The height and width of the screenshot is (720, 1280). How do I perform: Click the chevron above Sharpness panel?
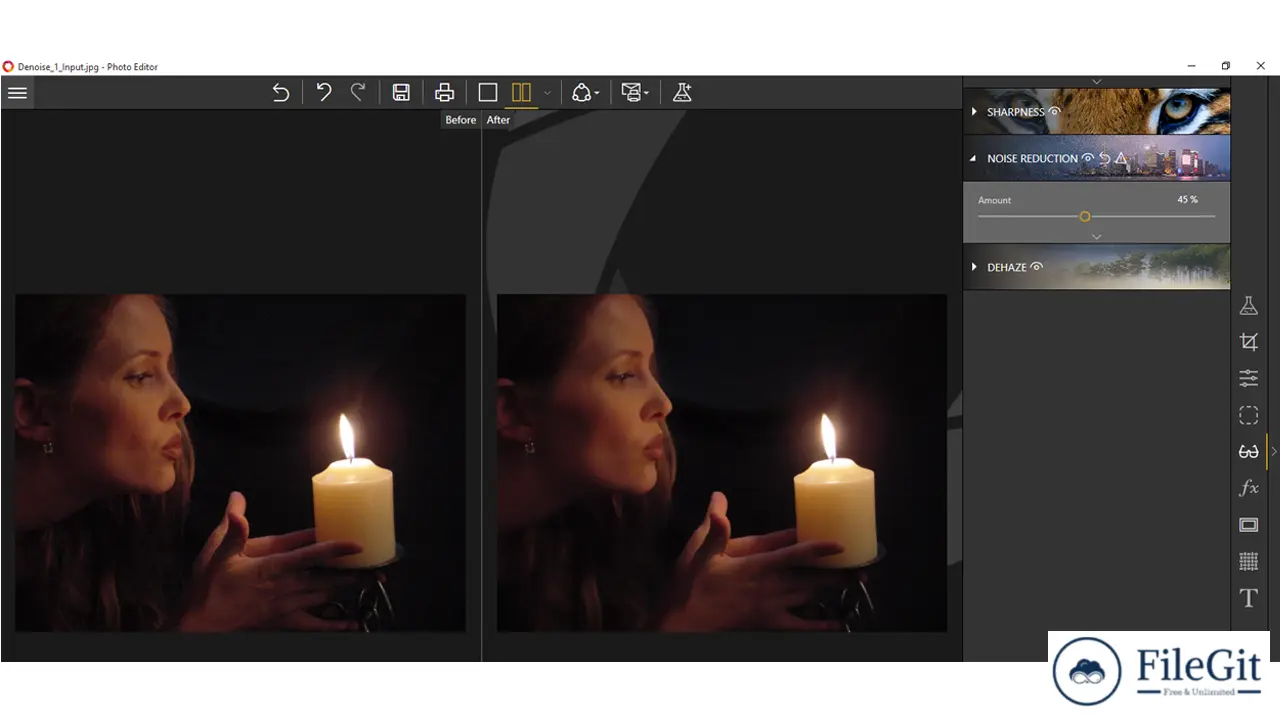coord(1097,81)
